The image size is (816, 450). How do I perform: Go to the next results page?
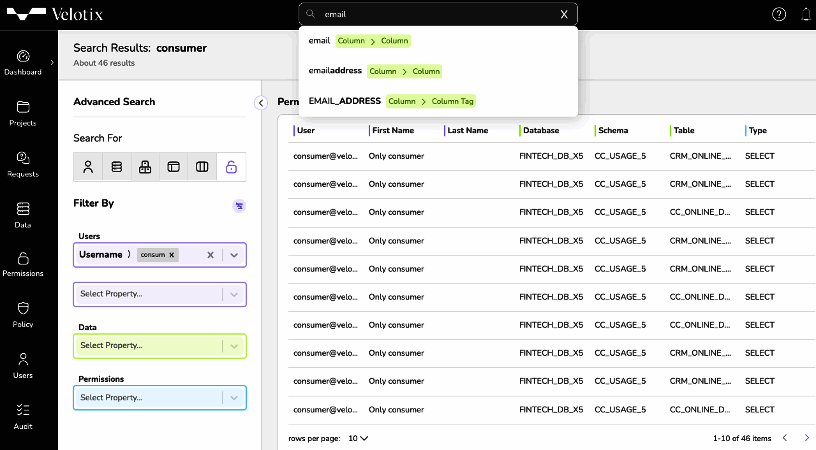(807, 438)
